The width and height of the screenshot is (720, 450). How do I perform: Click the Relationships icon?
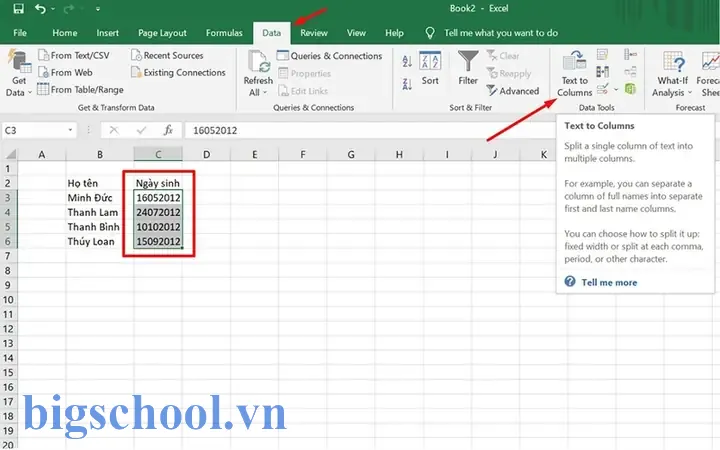[630, 72]
